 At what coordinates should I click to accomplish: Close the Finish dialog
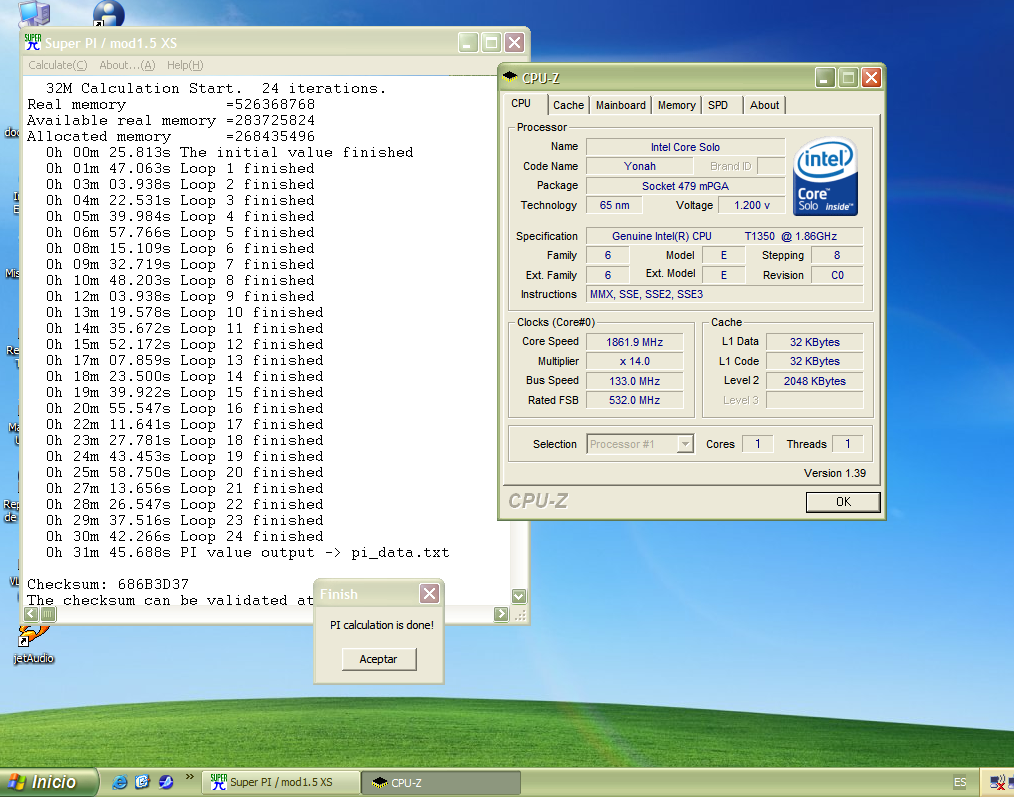[429, 594]
